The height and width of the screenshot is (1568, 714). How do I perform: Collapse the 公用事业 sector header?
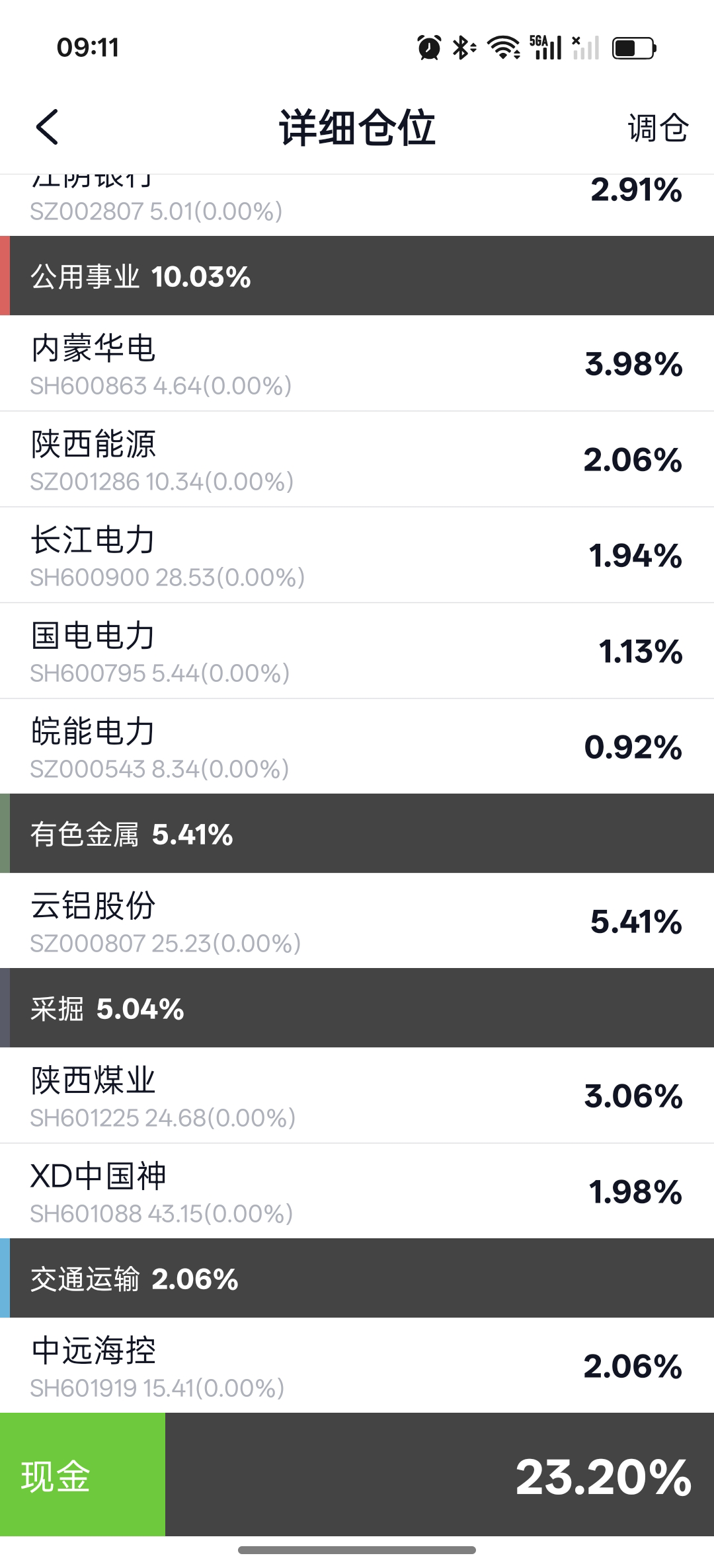(357, 276)
